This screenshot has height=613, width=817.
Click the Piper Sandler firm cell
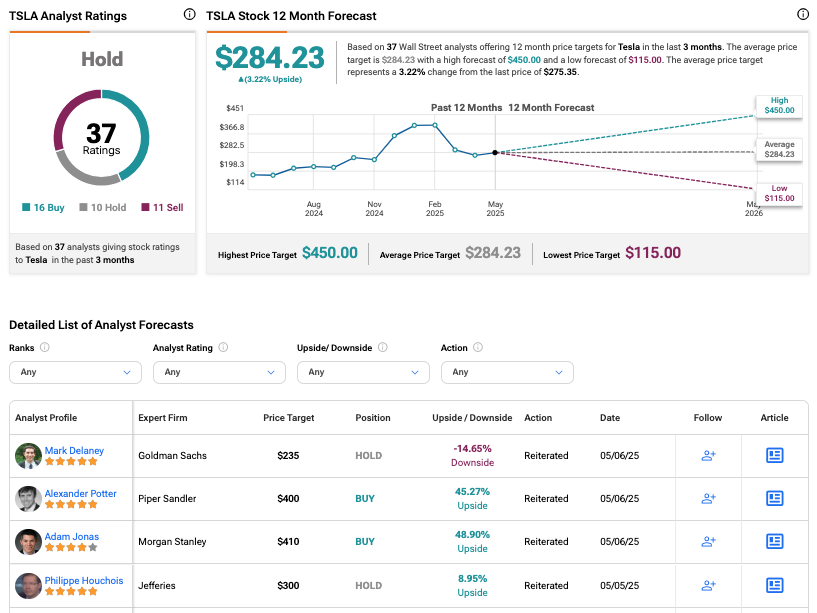(x=167, y=499)
